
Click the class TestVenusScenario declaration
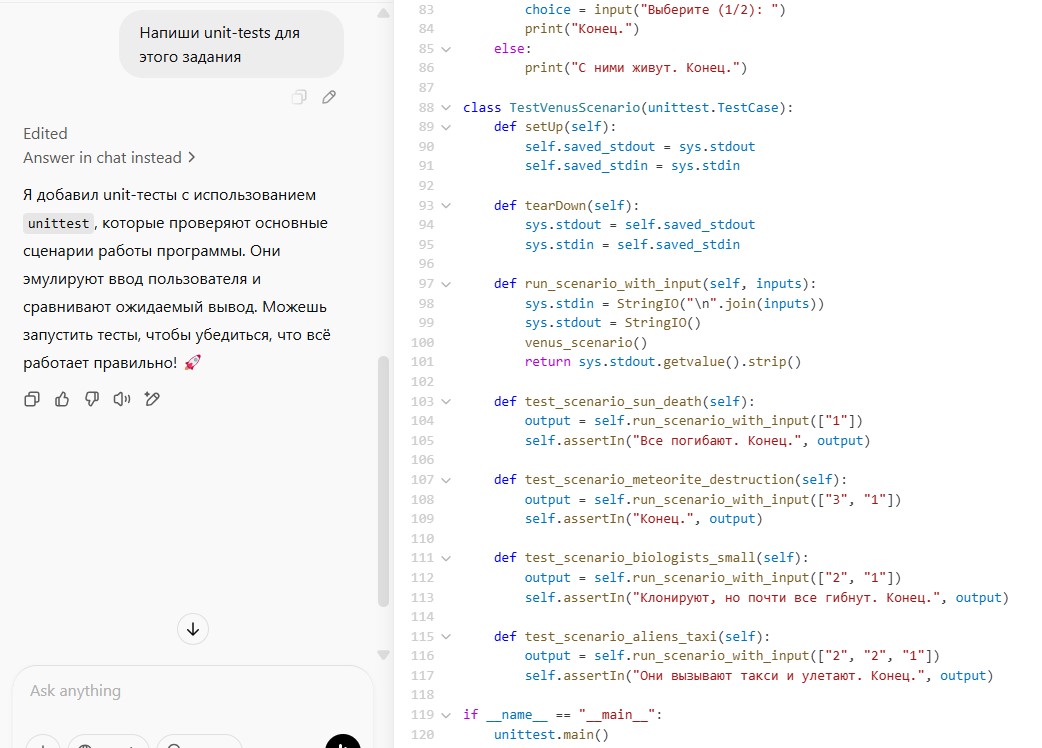(628, 108)
